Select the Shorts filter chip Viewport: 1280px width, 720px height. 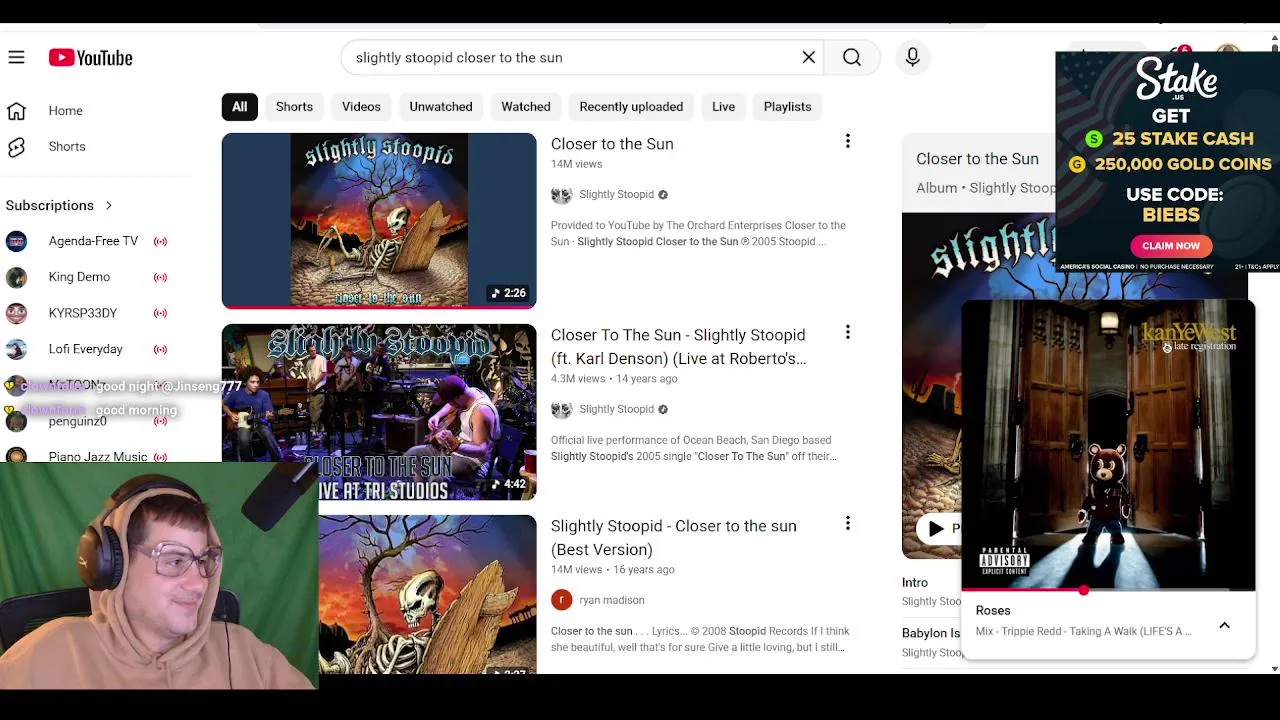294,107
